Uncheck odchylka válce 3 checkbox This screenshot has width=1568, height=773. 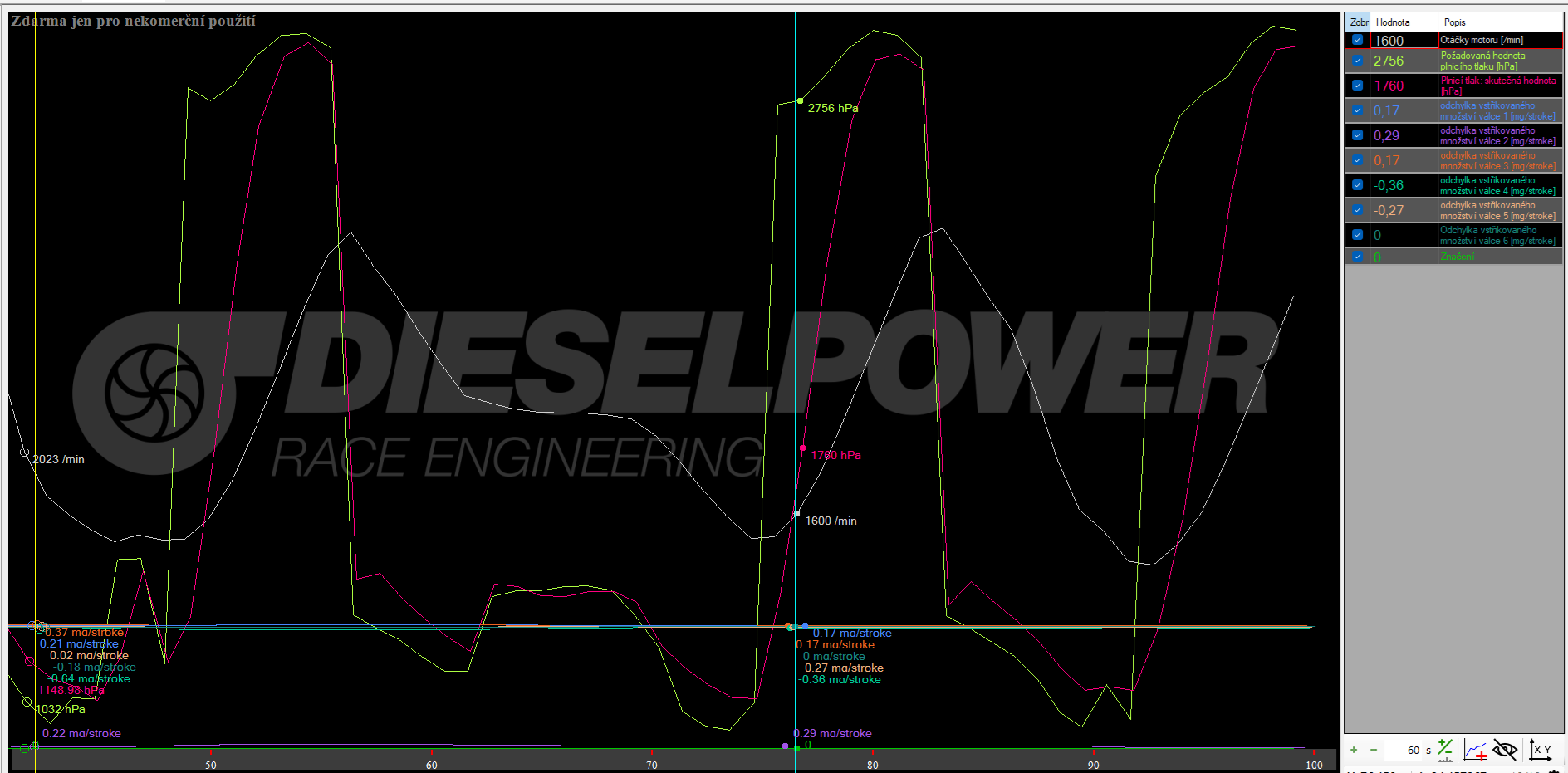tap(1357, 160)
